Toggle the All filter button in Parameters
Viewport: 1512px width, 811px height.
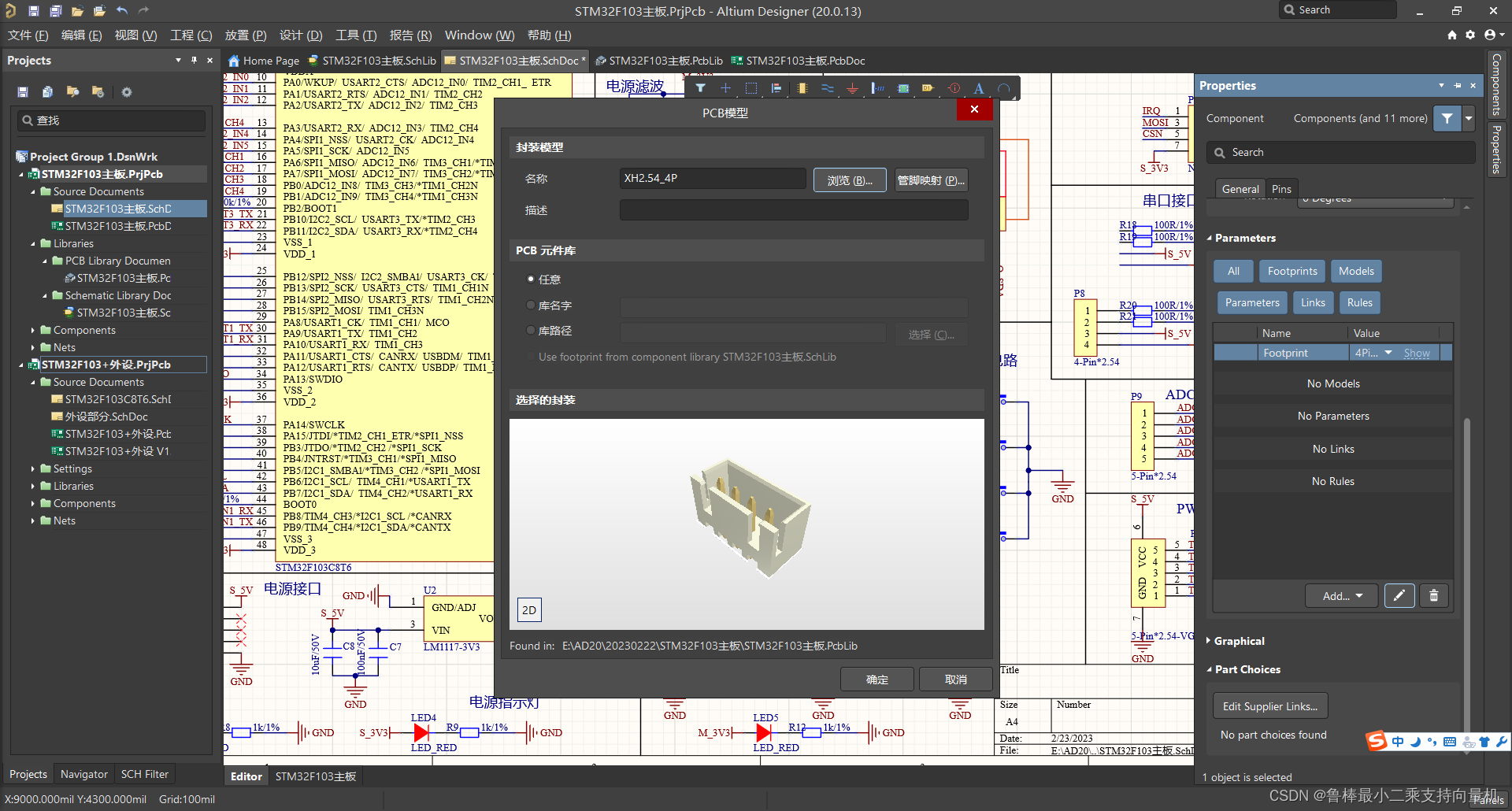pos(1233,271)
